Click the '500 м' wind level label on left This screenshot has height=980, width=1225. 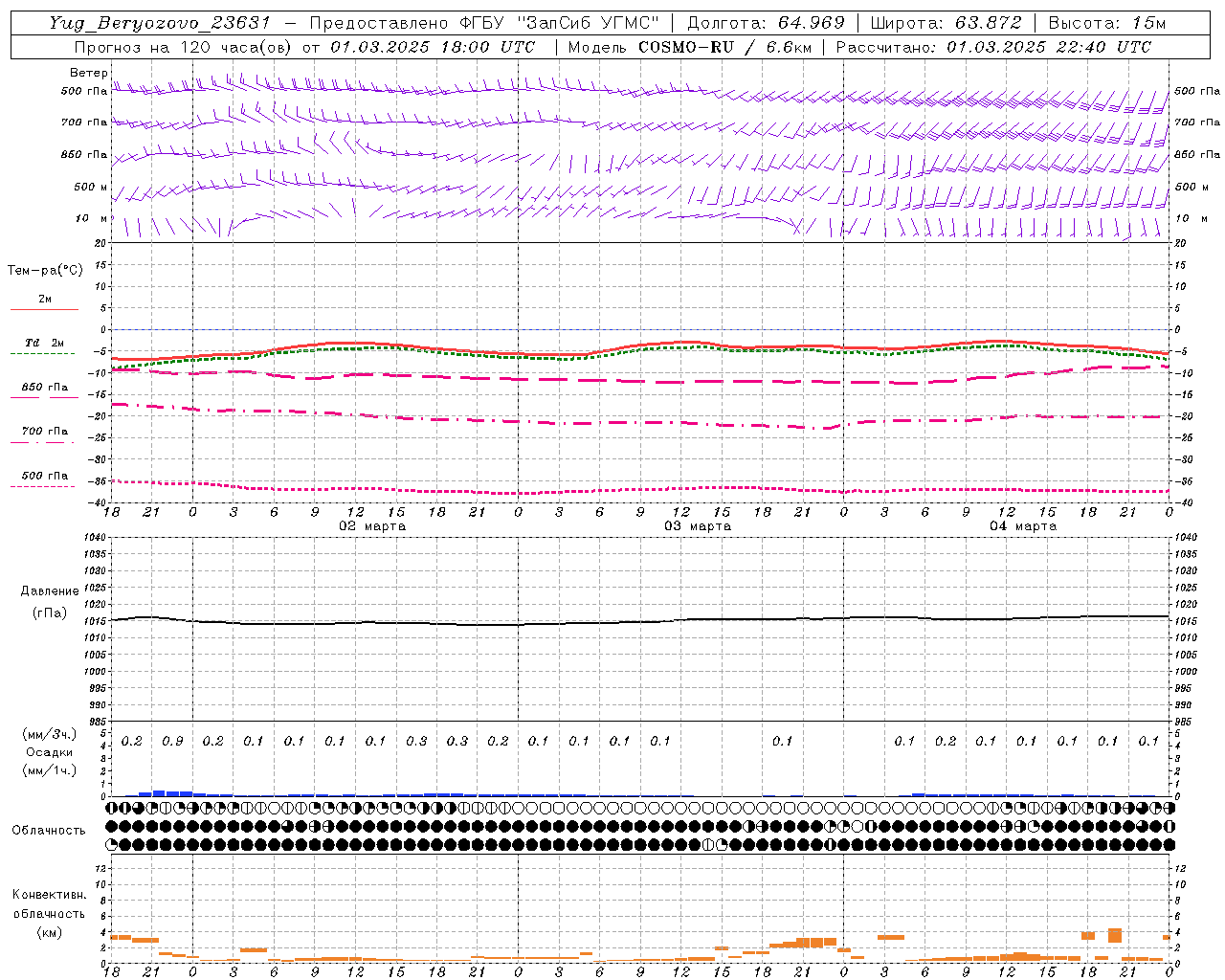pyautogui.click(x=91, y=187)
